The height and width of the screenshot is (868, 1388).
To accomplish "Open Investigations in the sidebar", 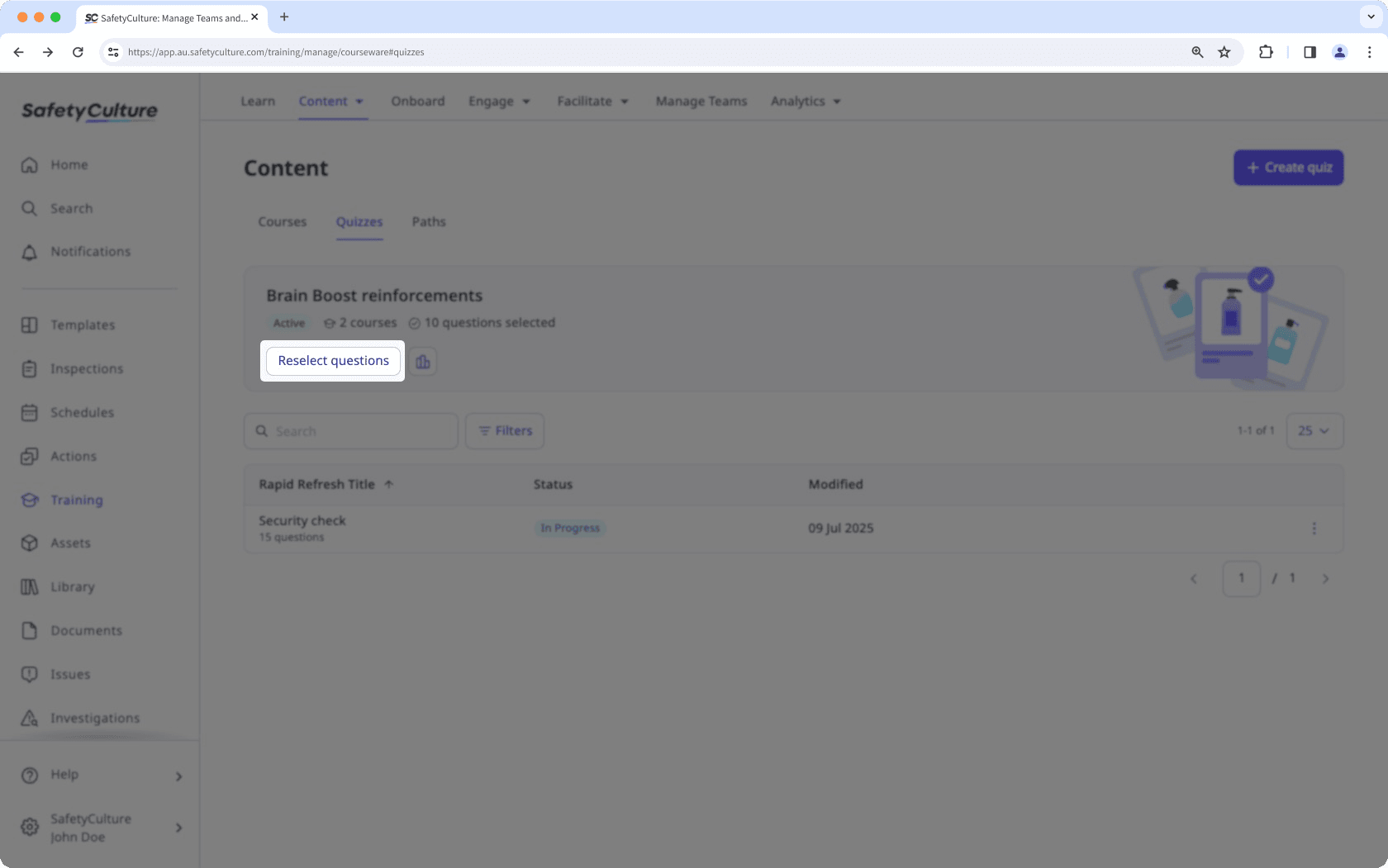I will point(94,719).
